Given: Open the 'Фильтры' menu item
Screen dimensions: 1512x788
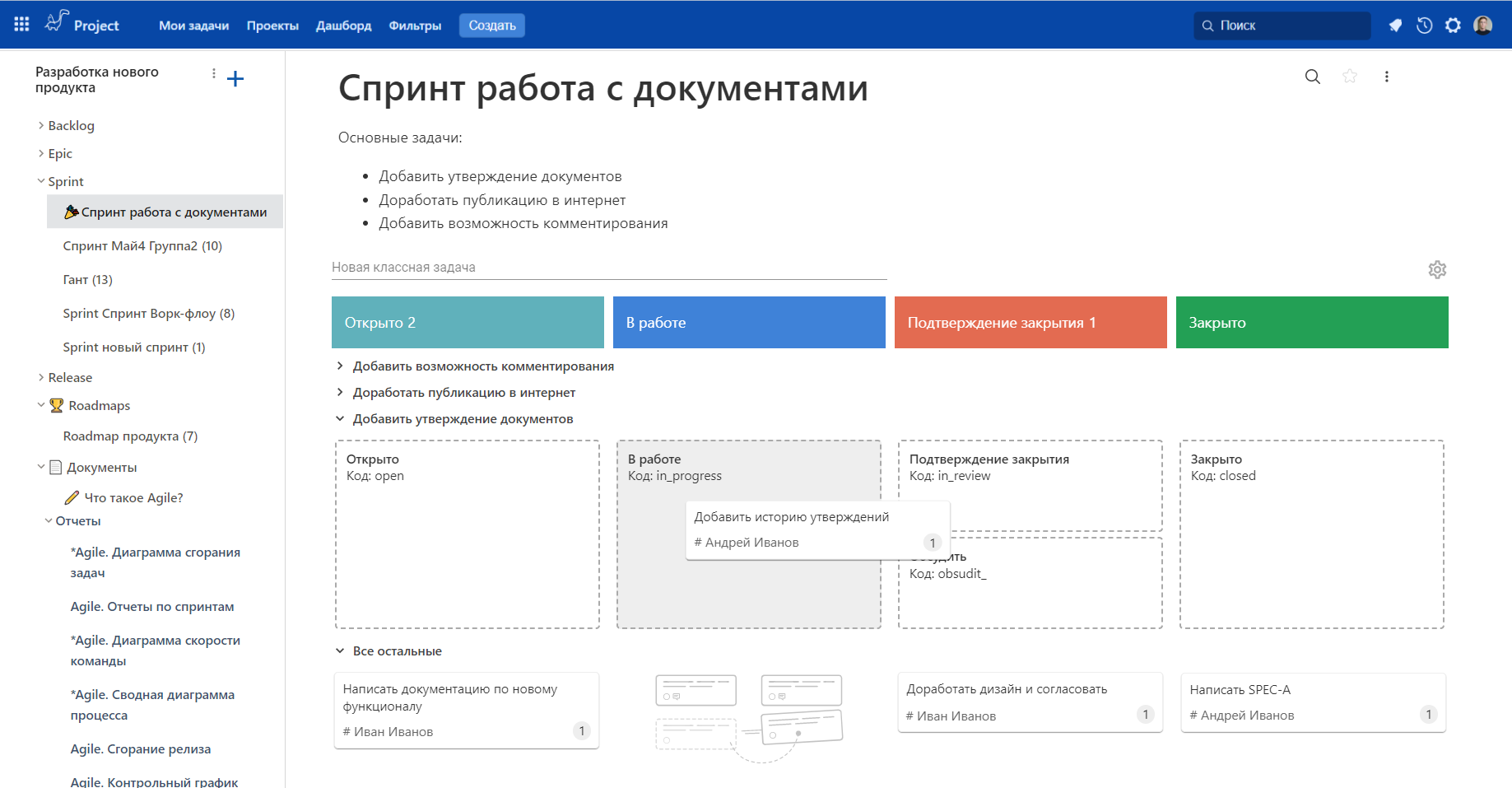Looking at the screenshot, I should [414, 26].
